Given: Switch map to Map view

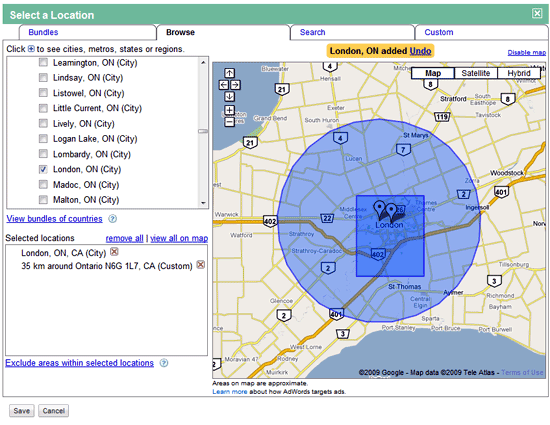Looking at the screenshot, I should [433, 73].
